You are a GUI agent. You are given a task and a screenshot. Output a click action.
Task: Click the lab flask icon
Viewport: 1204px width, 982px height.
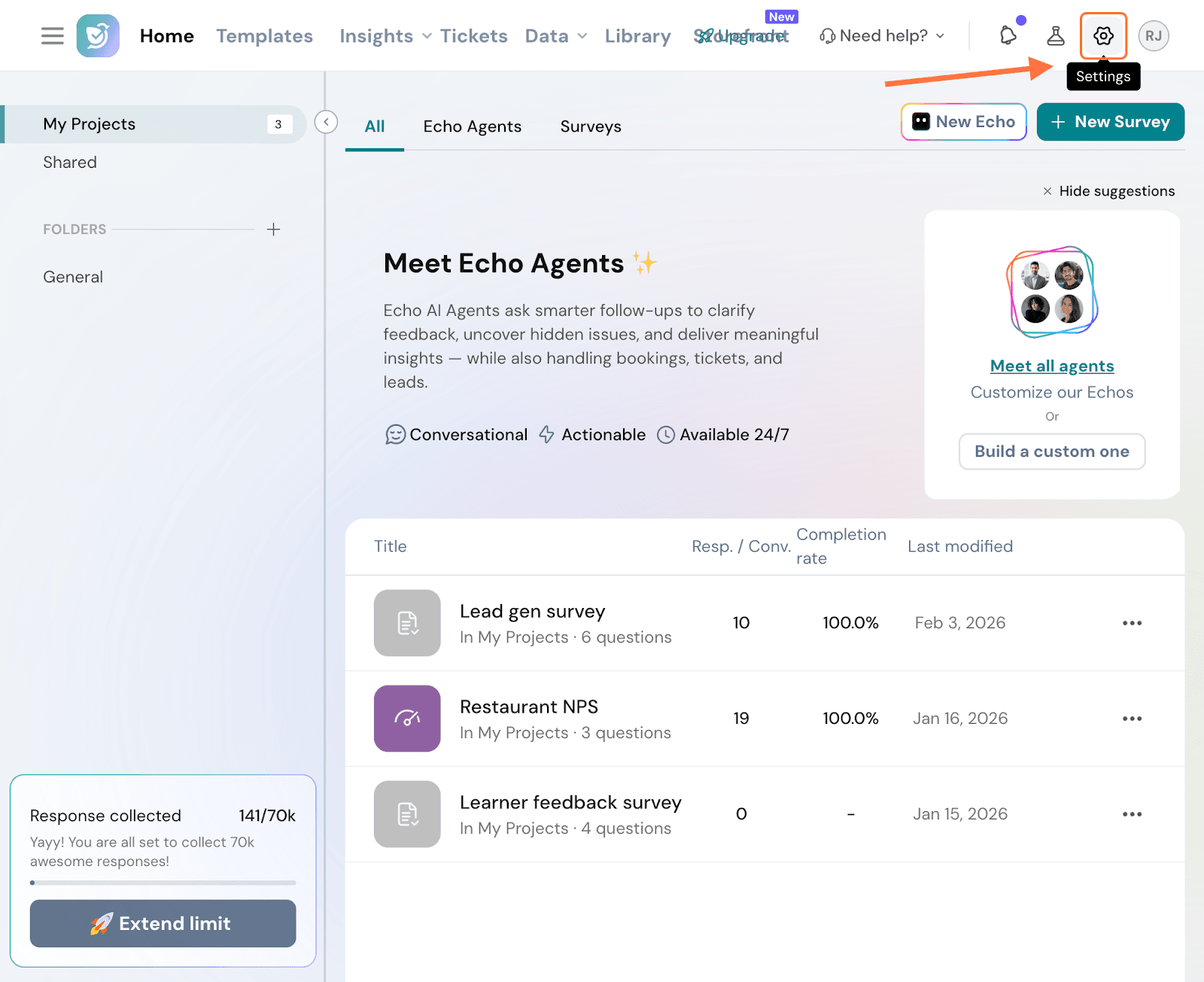coord(1056,36)
